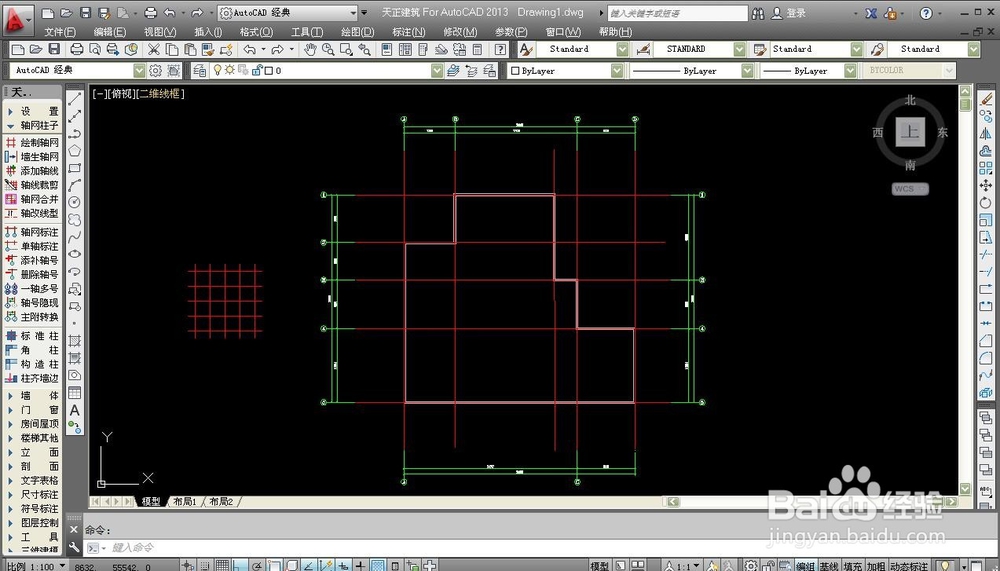The width and height of the screenshot is (1000, 571).
Task: Toggle 基线 in the status bar
Action: pos(829,566)
